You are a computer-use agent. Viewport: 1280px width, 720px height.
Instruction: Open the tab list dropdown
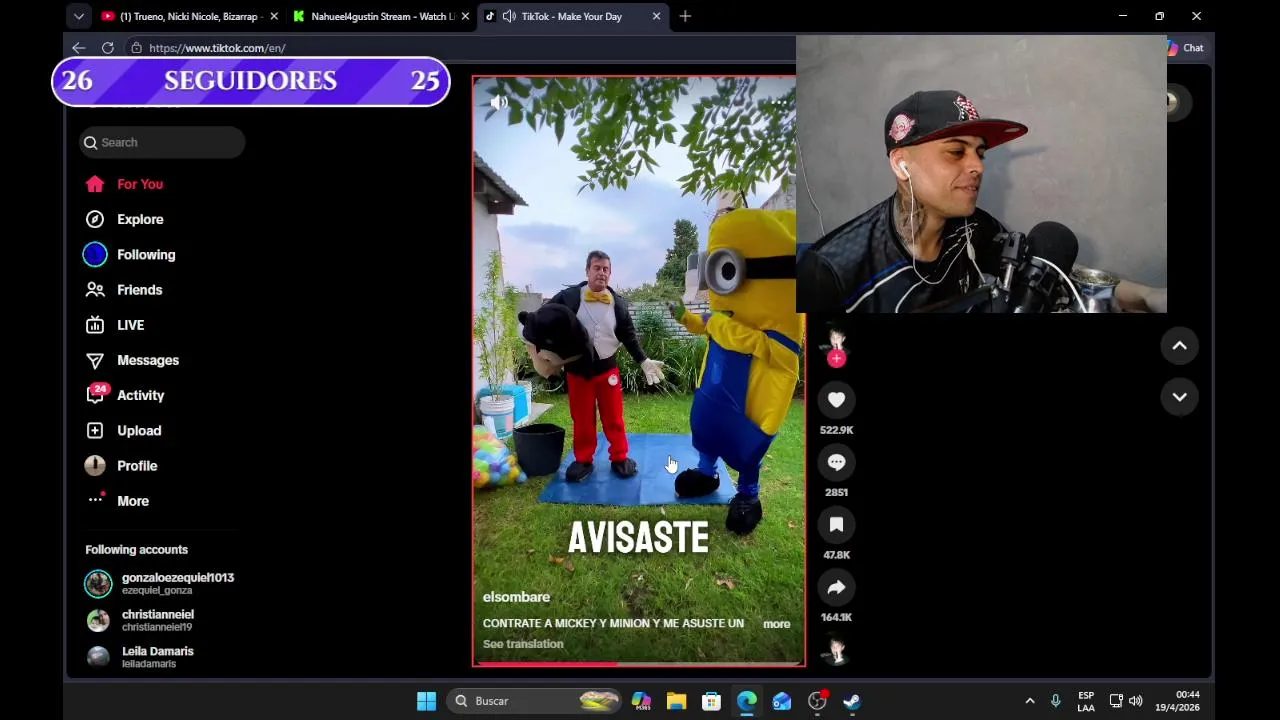pos(78,16)
